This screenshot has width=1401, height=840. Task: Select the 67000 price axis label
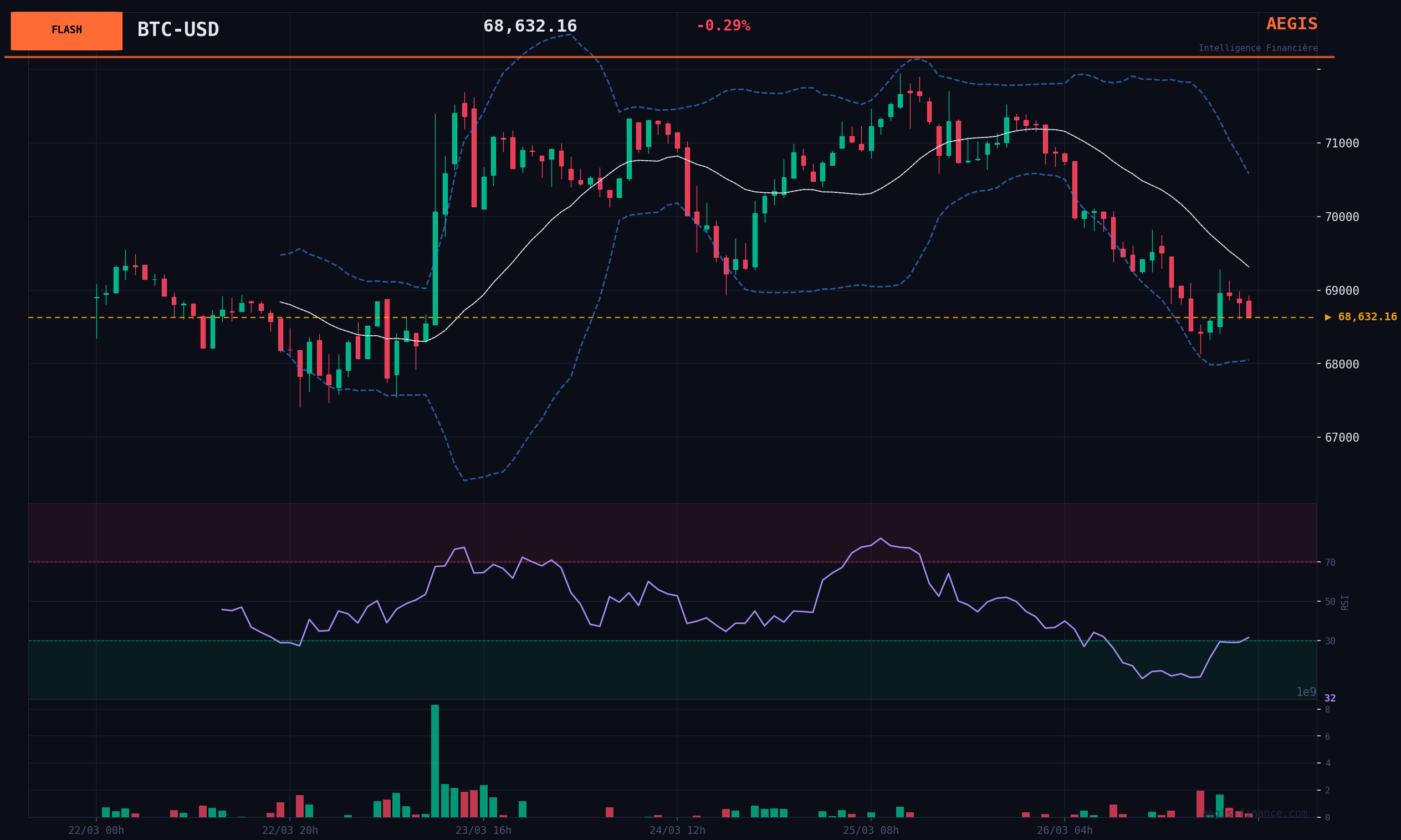[x=1342, y=438]
